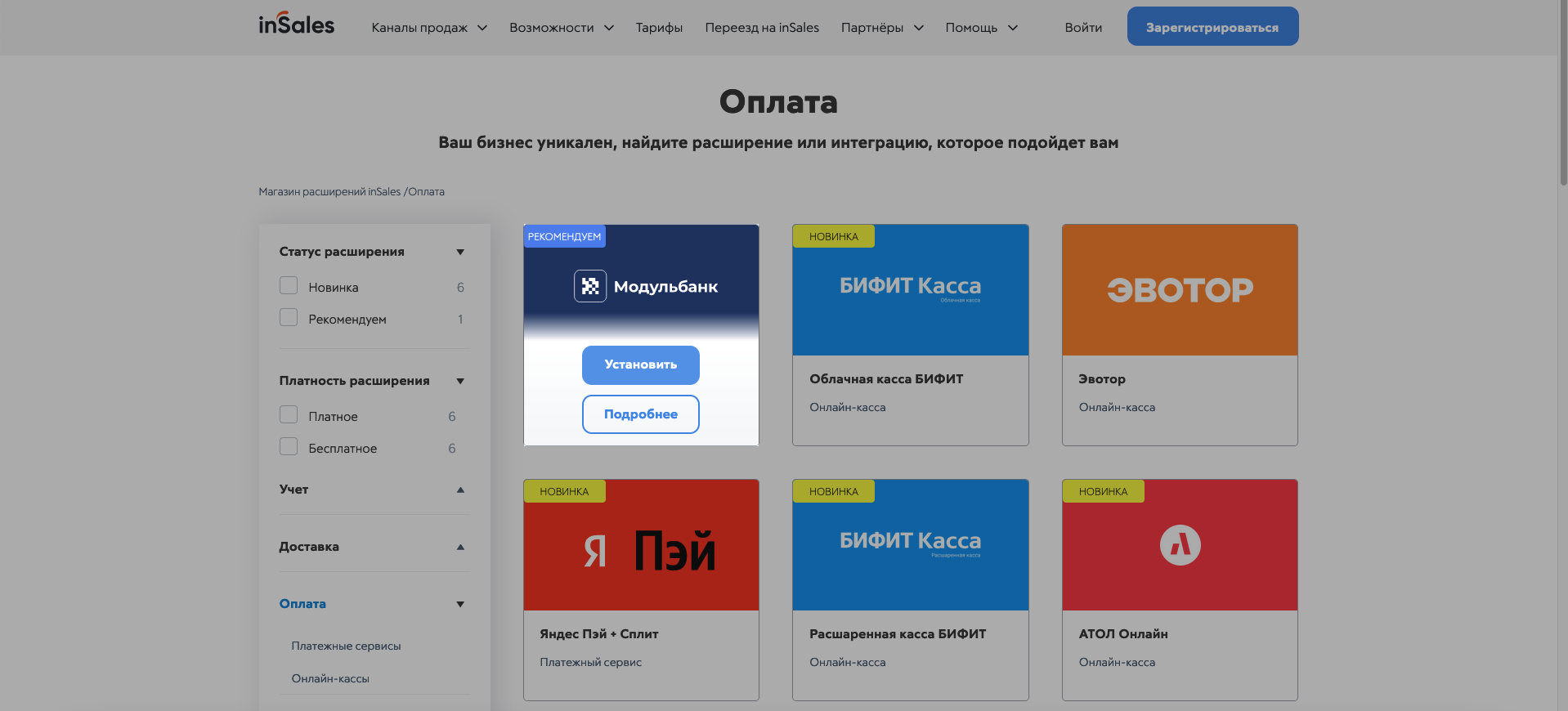Tick the Рекомендуем checkbox
Image resolution: width=1568 pixels, height=711 pixels.
[x=289, y=317]
